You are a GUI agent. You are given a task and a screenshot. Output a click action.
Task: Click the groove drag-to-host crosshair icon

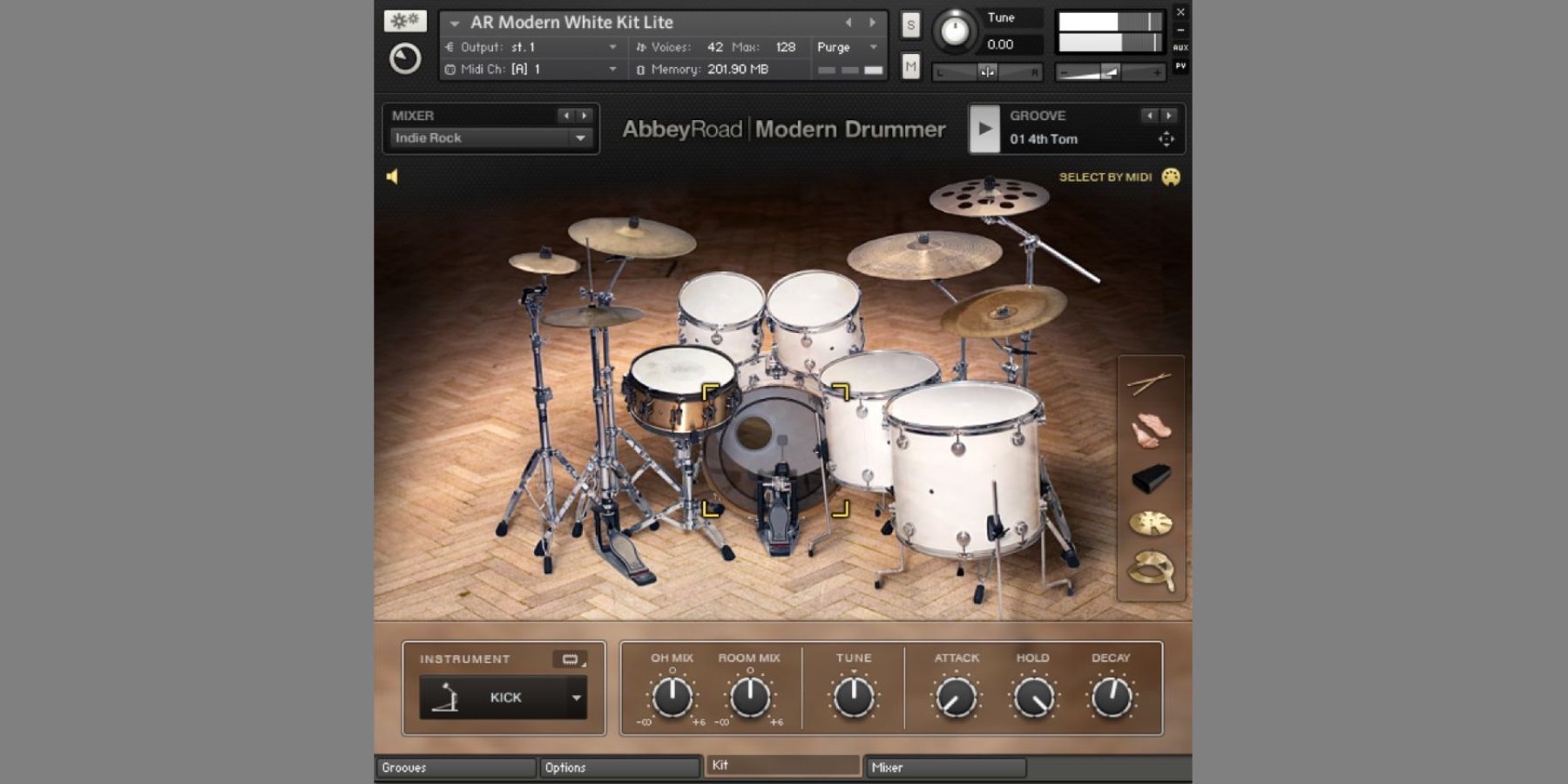click(x=1166, y=139)
